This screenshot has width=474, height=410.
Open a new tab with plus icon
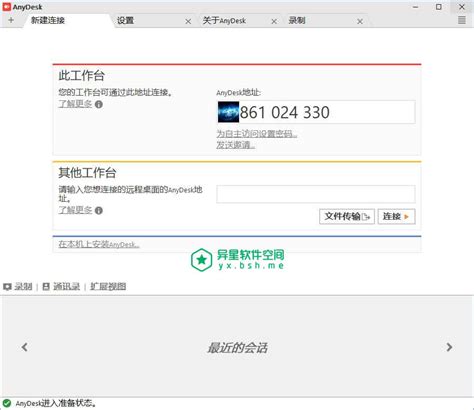click(11, 20)
